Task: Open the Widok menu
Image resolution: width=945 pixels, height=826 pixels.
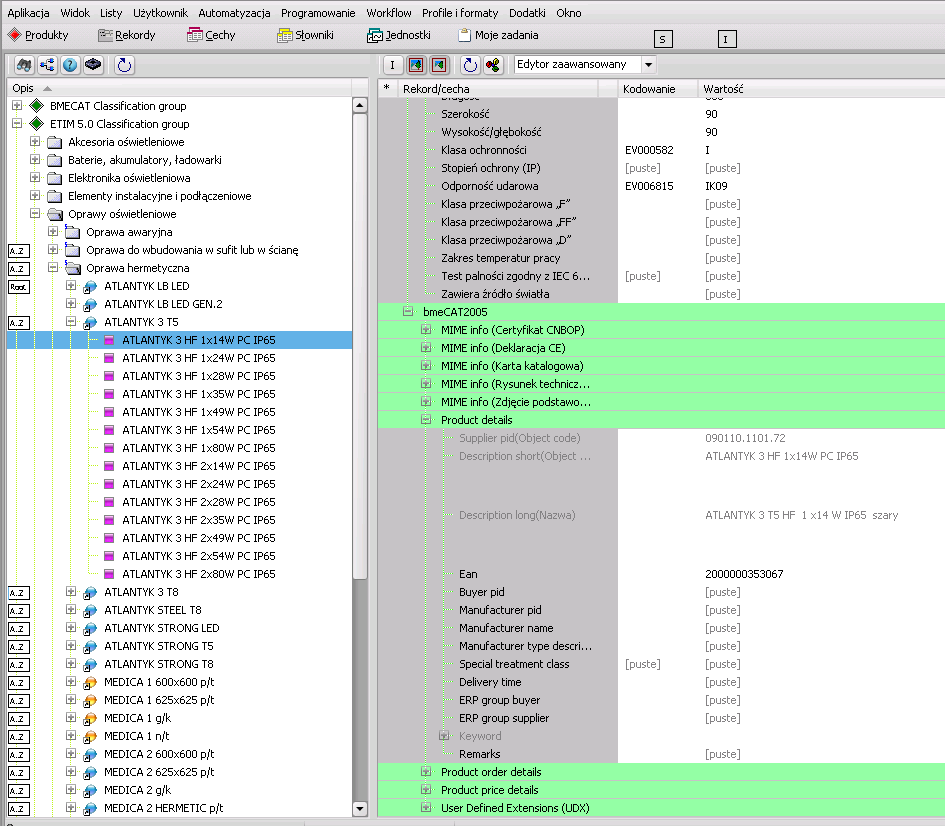Action: [75, 13]
